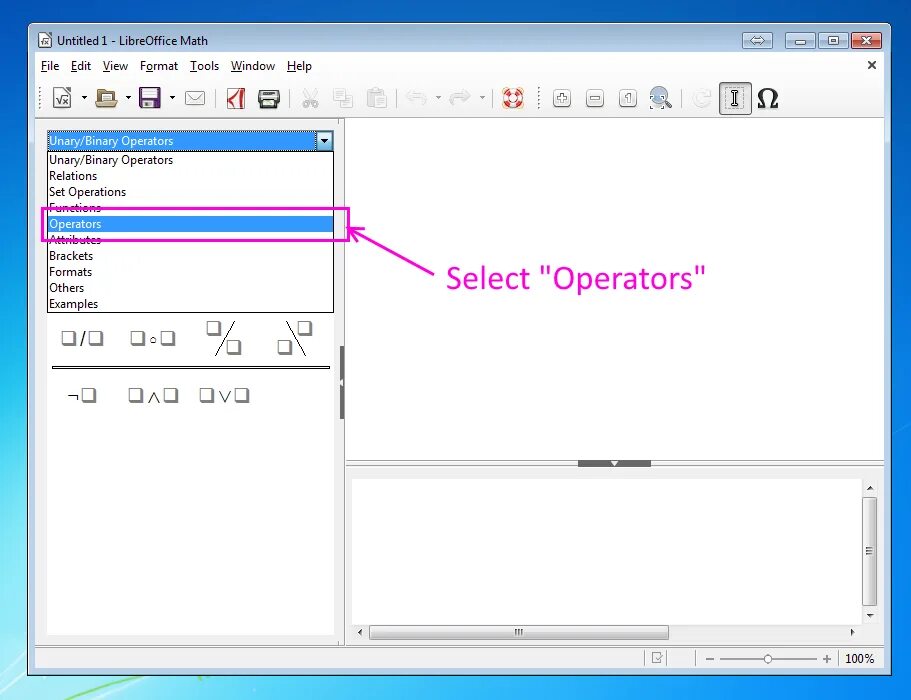Click the email document envelope icon
This screenshot has height=700, width=911.
coord(195,98)
